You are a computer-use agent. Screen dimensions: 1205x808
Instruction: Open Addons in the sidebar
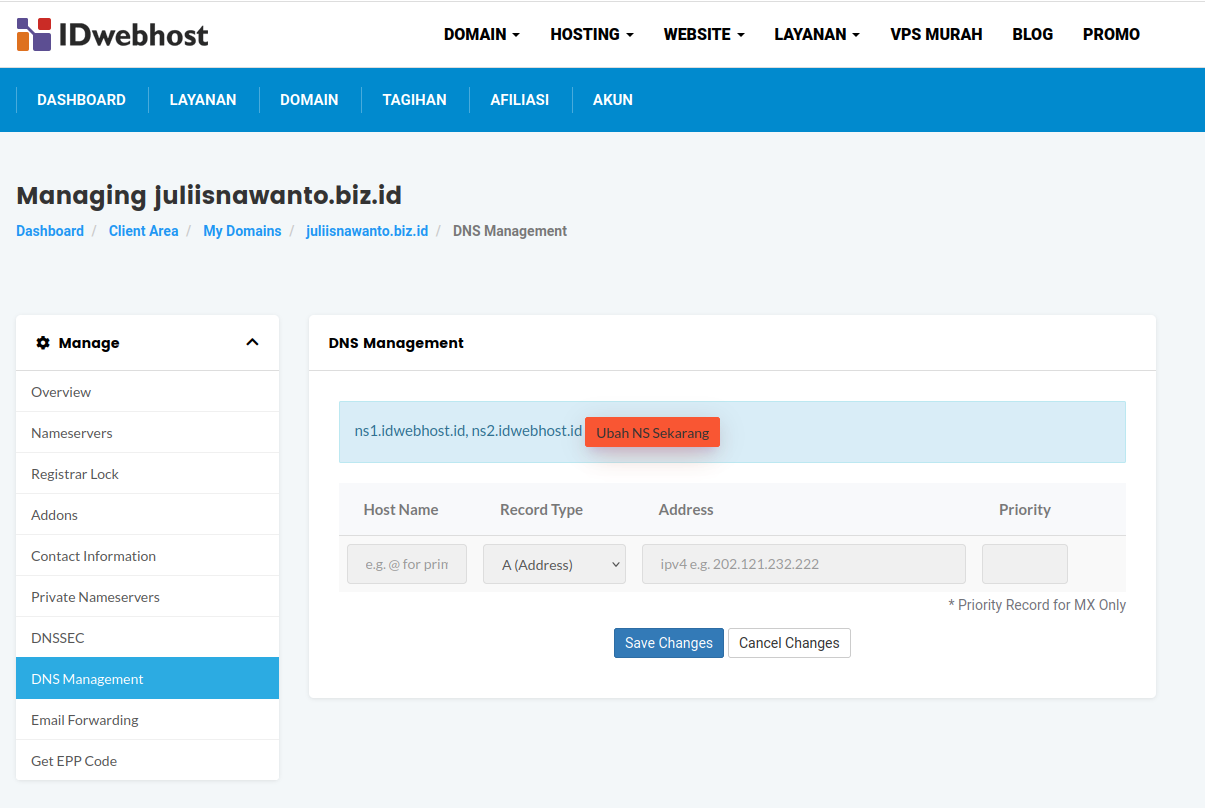[147, 515]
